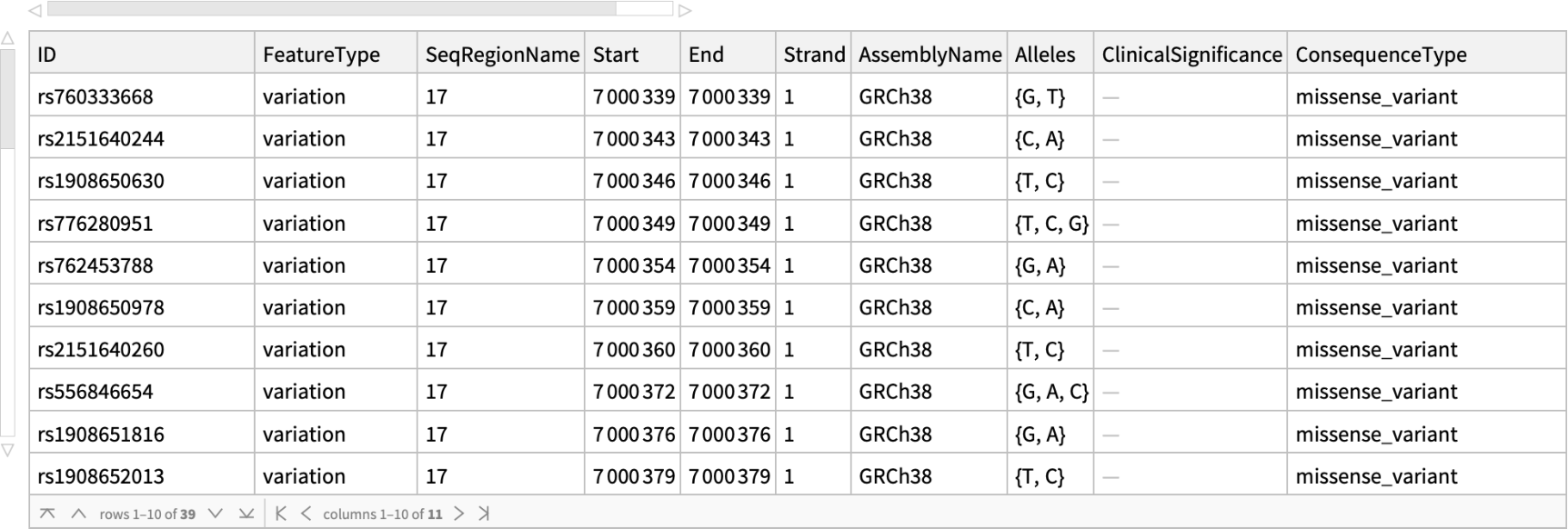The width and height of the screenshot is (1568, 529).
Task: Jump to the last rows of the dataset
Action: point(246,514)
